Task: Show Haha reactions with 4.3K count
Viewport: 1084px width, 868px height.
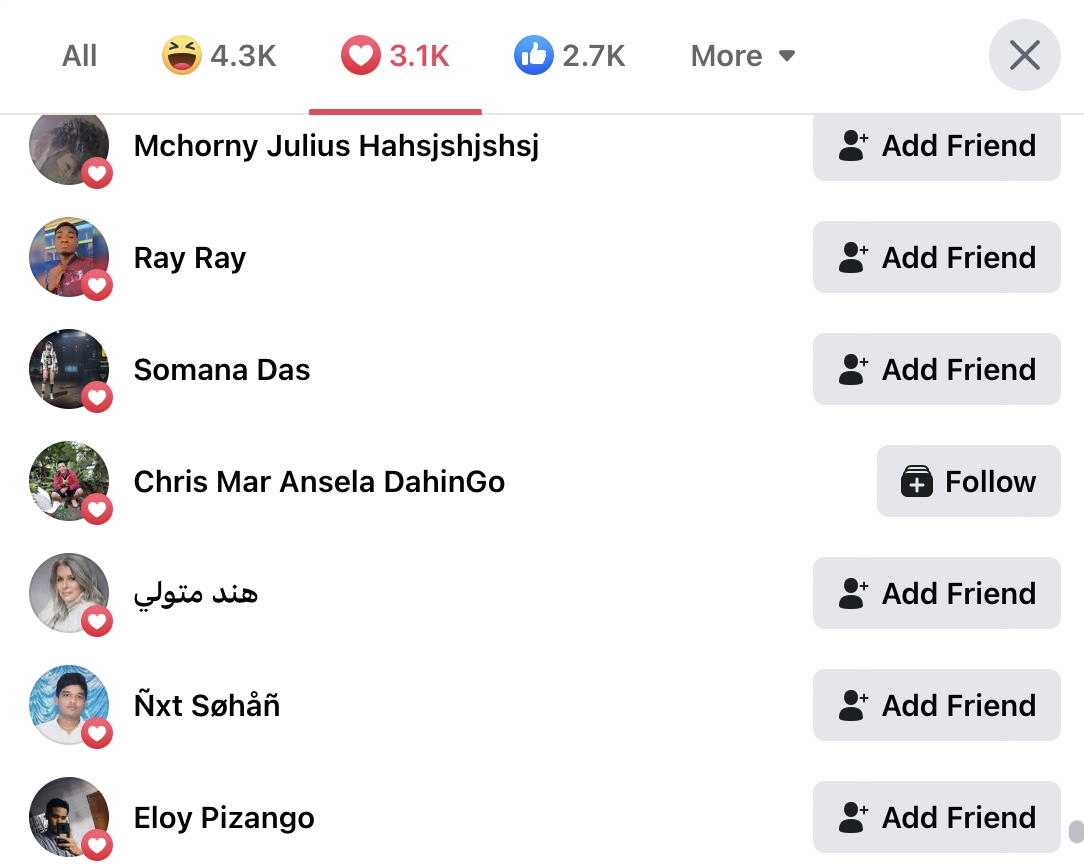Action: [x=220, y=55]
